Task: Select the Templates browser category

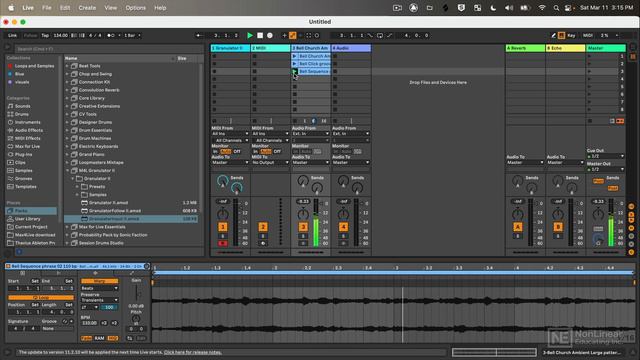Action: (x=25, y=187)
